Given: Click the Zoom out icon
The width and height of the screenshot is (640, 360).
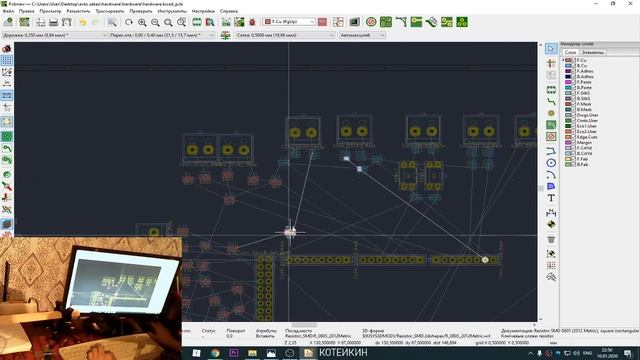Looking at the screenshot, I should tap(155, 22).
